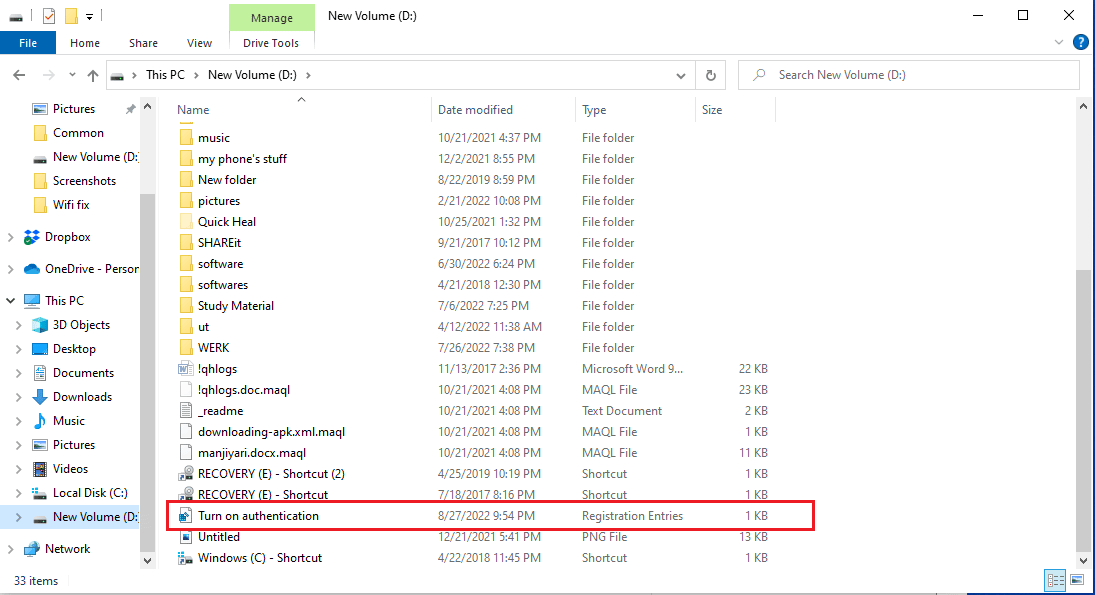Switch to details view button

coord(1055,581)
